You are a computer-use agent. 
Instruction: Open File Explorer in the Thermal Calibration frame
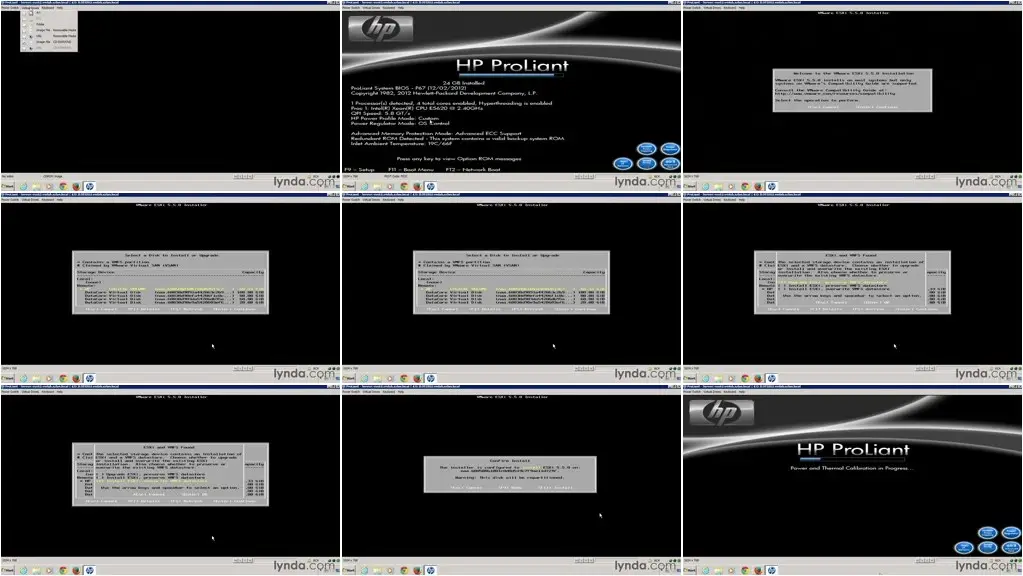(718, 570)
